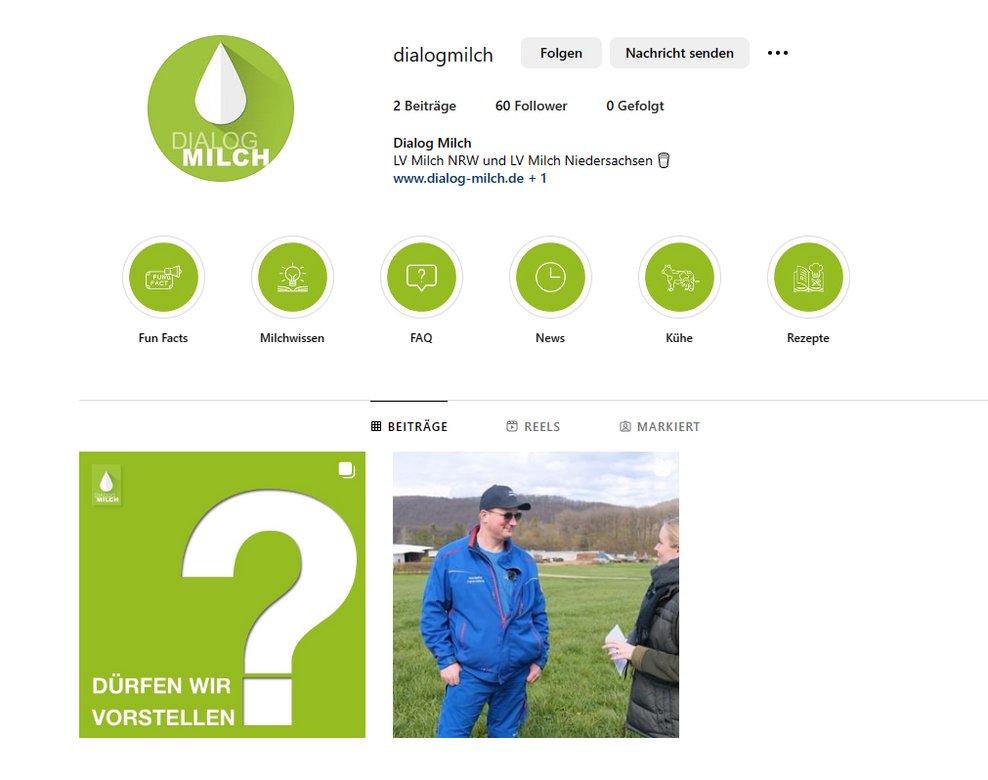Switch to the Beiträge tab
The image size is (988, 780).
click(x=409, y=427)
